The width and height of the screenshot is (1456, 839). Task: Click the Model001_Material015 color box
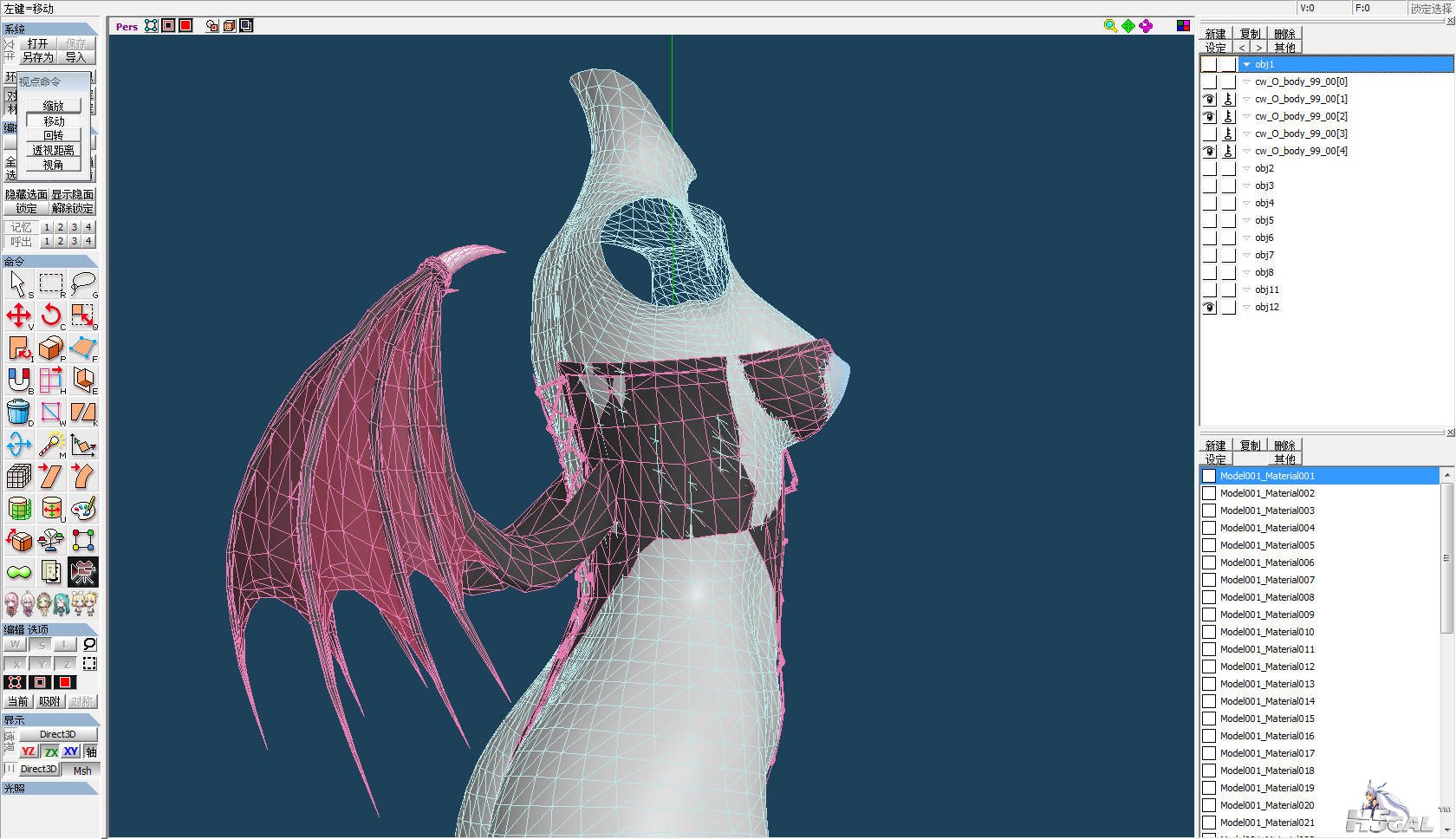click(1209, 719)
